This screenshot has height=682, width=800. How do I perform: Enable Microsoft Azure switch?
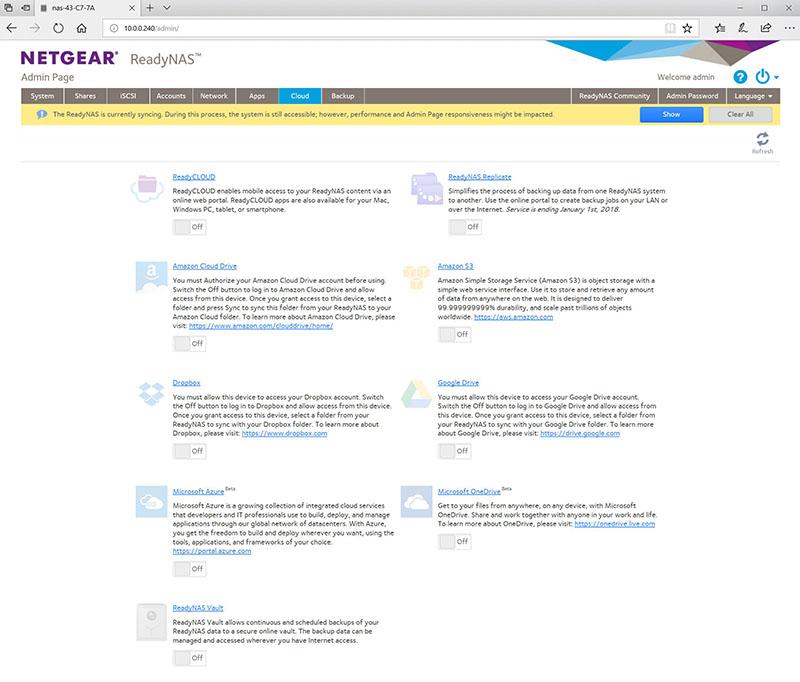[x=189, y=569]
